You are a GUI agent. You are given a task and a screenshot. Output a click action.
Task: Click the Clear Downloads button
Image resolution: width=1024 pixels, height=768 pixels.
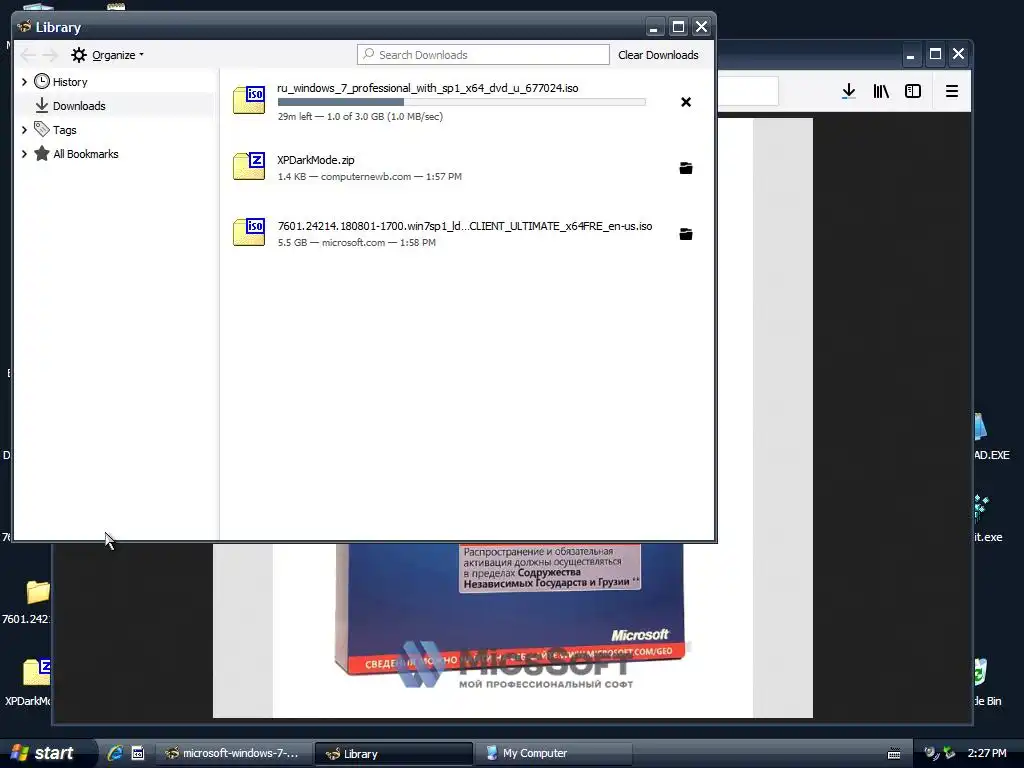(658, 55)
